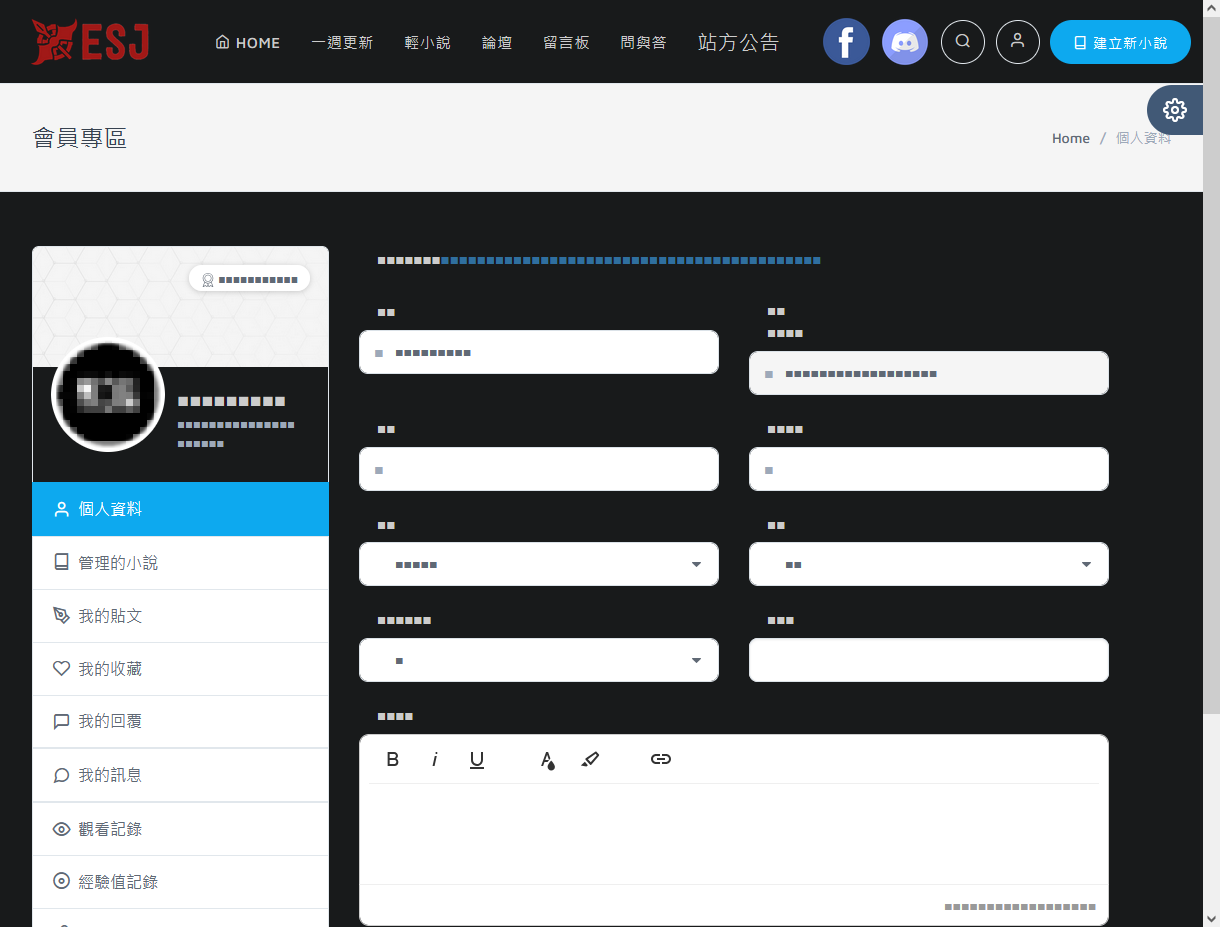Open 管理的小說 in sidebar

118,563
